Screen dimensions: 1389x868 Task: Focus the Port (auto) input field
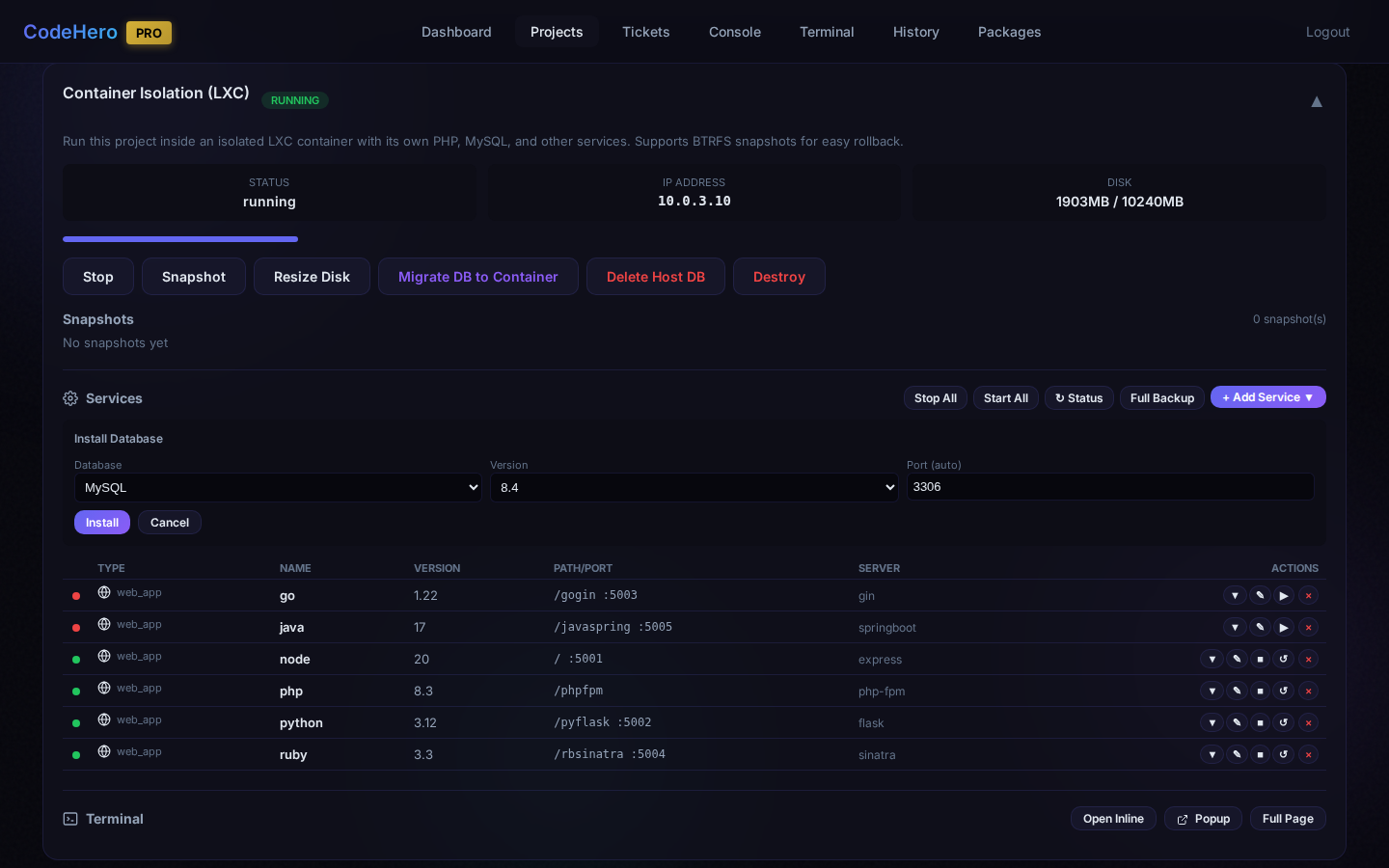(x=1109, y=487)
